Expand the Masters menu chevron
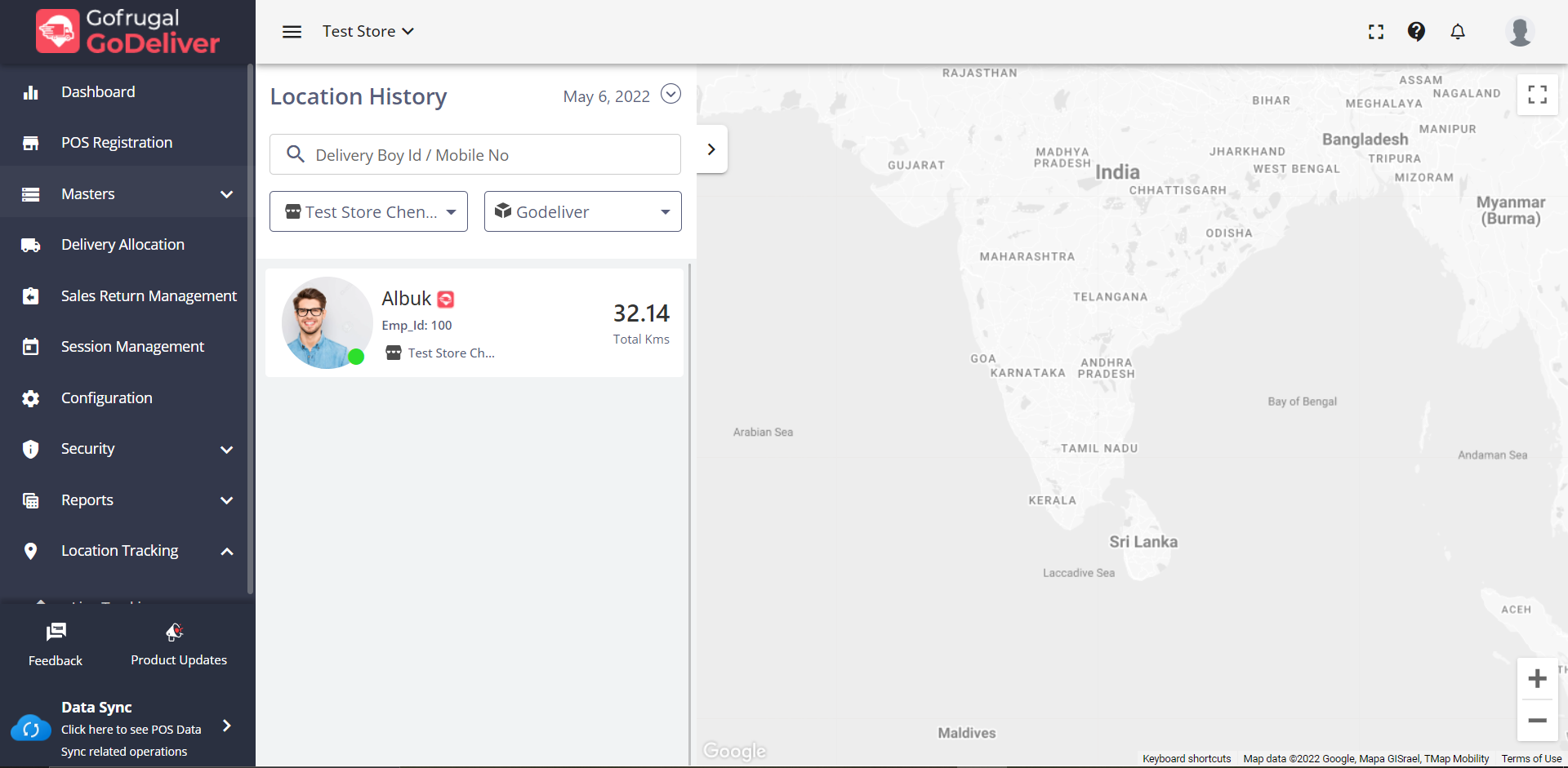The image size is (1568, 768). [x=227, y=194]
